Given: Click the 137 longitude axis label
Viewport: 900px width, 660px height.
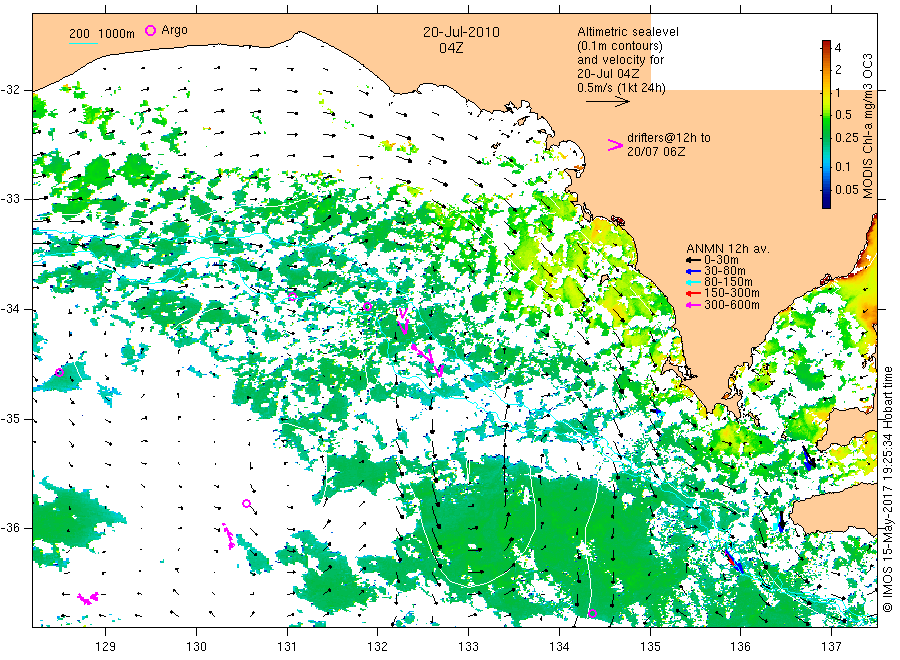Looking at the screenshot, I should pyautogui.click(x=831, y=647).
